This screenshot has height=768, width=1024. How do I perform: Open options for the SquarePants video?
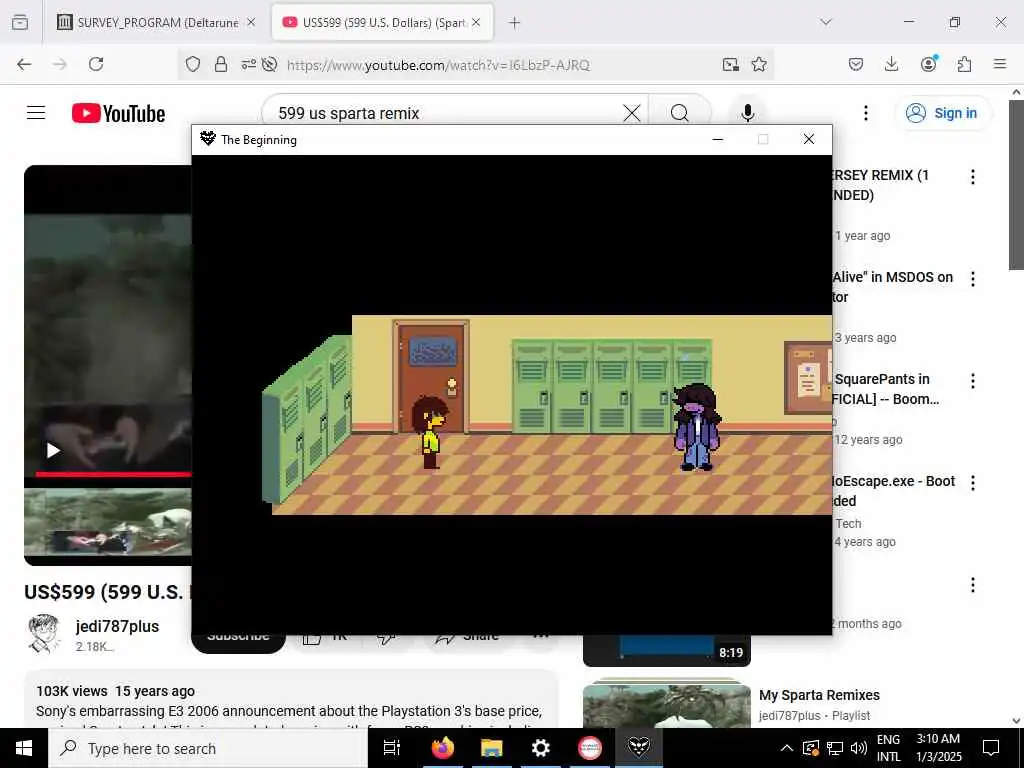click(x=973, y=381)
